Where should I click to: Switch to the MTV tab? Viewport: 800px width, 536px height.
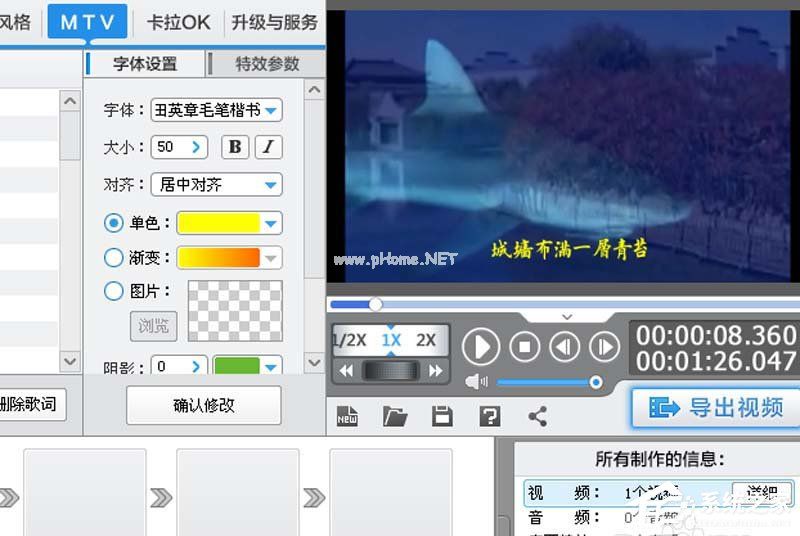87,21
